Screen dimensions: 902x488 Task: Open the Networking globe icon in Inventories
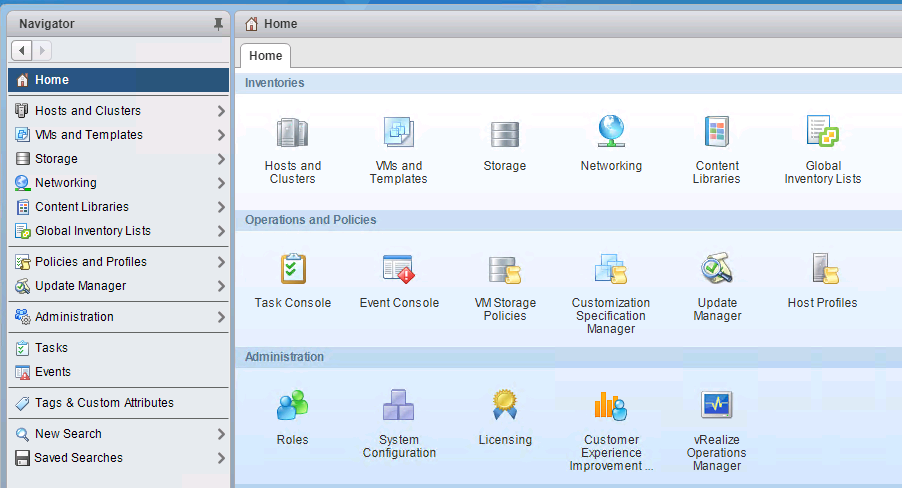tap(611, 131)
